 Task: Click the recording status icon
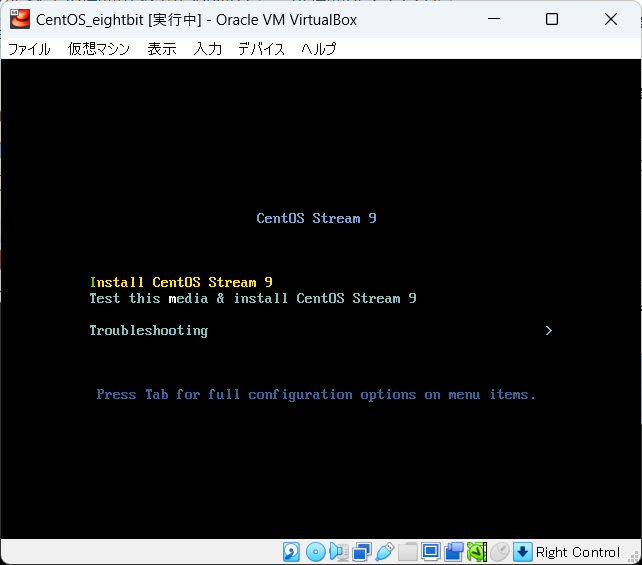tap(454, 552)
